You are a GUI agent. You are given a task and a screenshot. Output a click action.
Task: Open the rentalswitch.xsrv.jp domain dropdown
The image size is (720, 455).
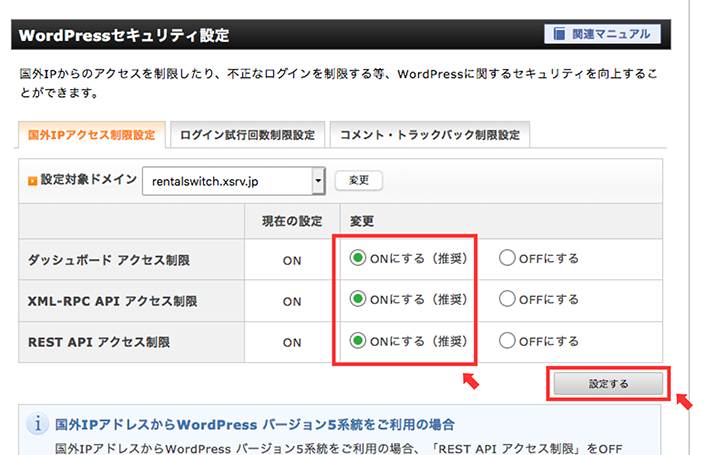pyautogui.click(x=234, y=181)
